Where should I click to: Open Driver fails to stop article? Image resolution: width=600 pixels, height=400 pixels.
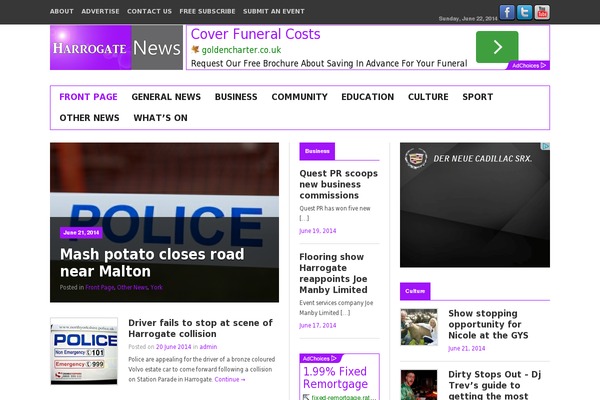pos(201,328)
